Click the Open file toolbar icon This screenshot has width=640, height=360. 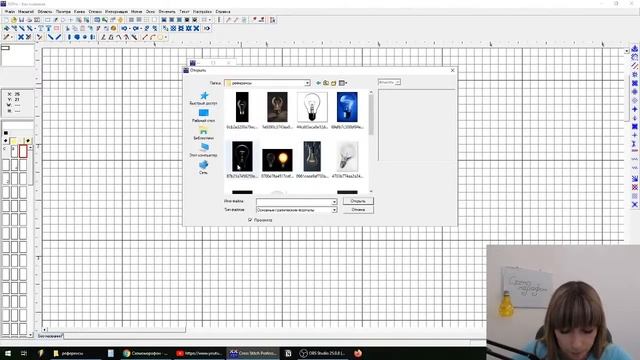(x=13, y=20)
